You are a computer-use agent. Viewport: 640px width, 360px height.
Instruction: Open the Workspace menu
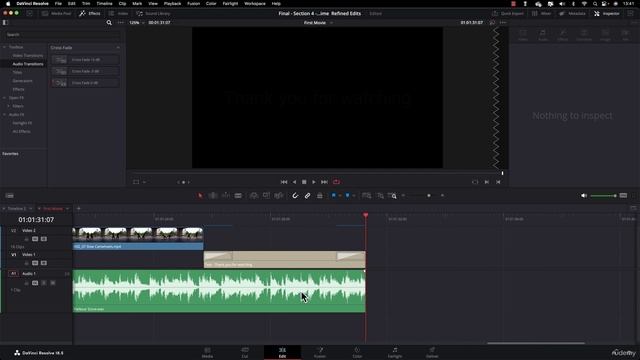tap(255, 3)
